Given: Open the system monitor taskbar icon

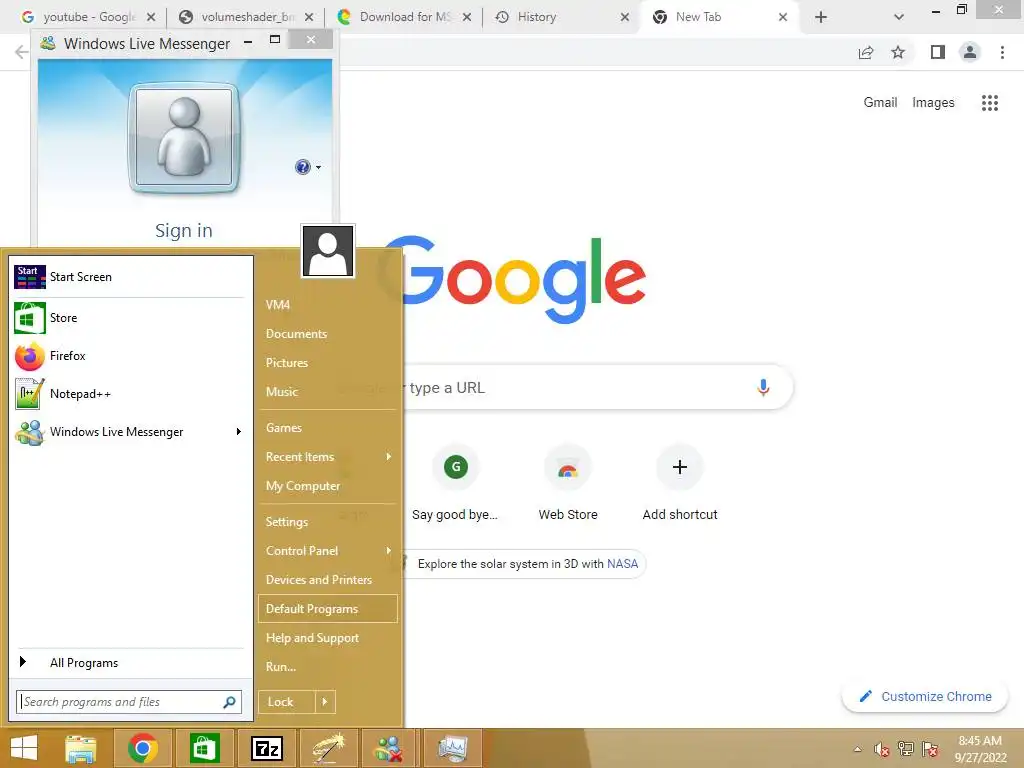Looking at the screenshot, I should [453, 748].
